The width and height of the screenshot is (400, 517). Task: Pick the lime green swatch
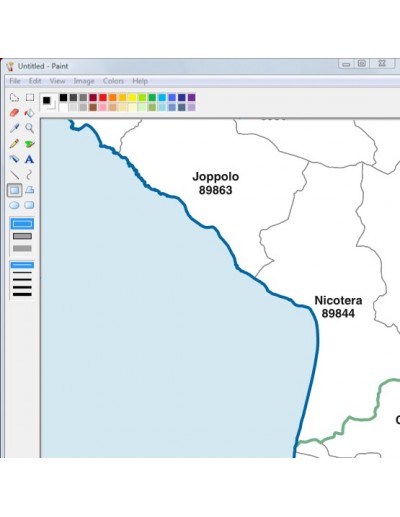(x=142, y=97)
